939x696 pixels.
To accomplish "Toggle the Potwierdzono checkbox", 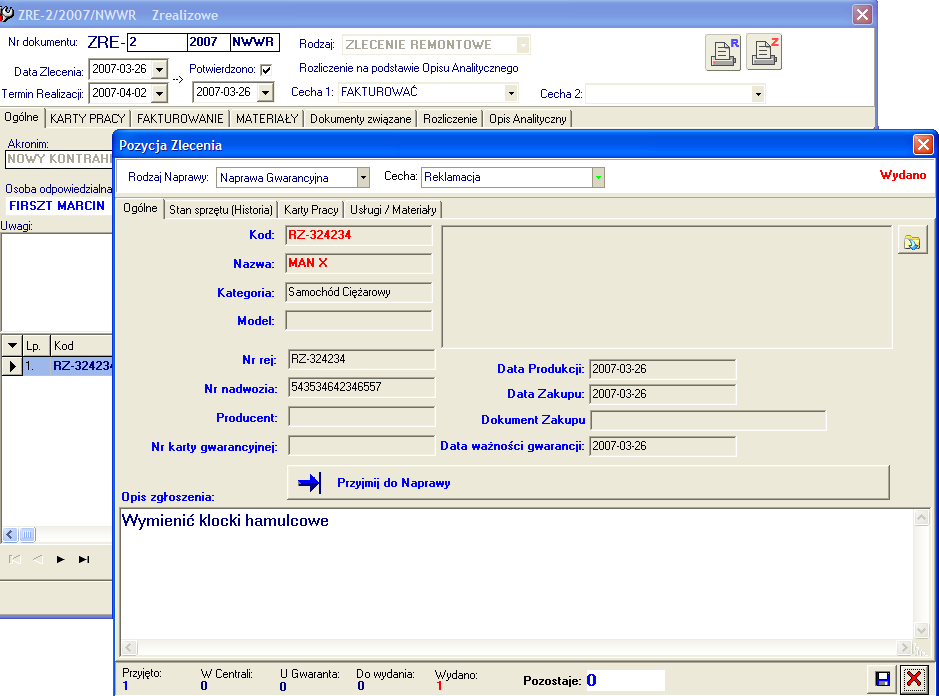I will pyautogui.click(x=266, y=69).
